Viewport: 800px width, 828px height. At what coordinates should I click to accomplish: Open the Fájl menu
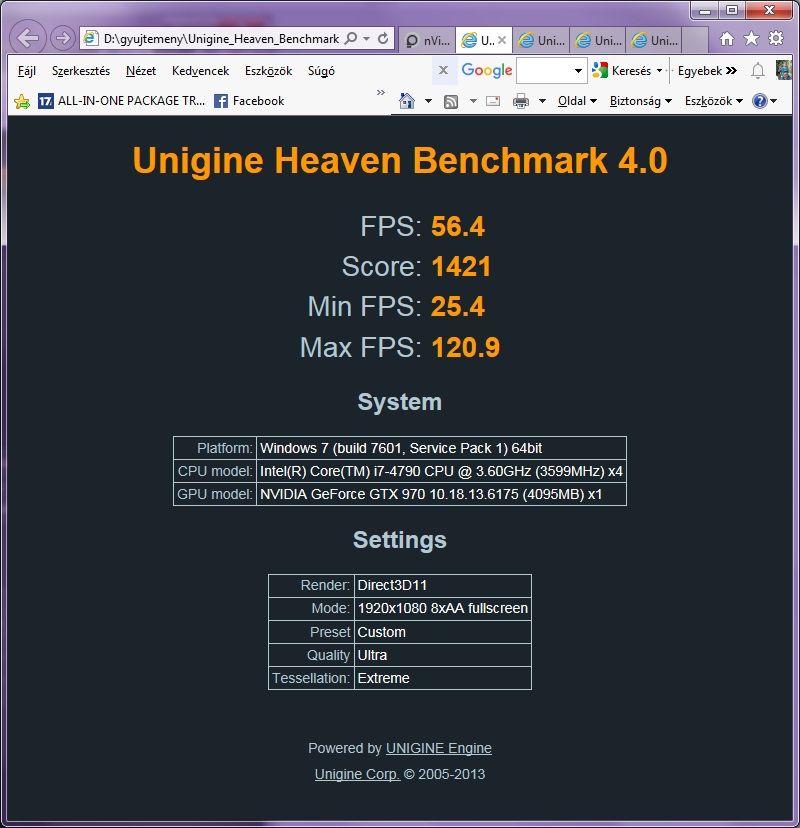(x=26, y=71)
